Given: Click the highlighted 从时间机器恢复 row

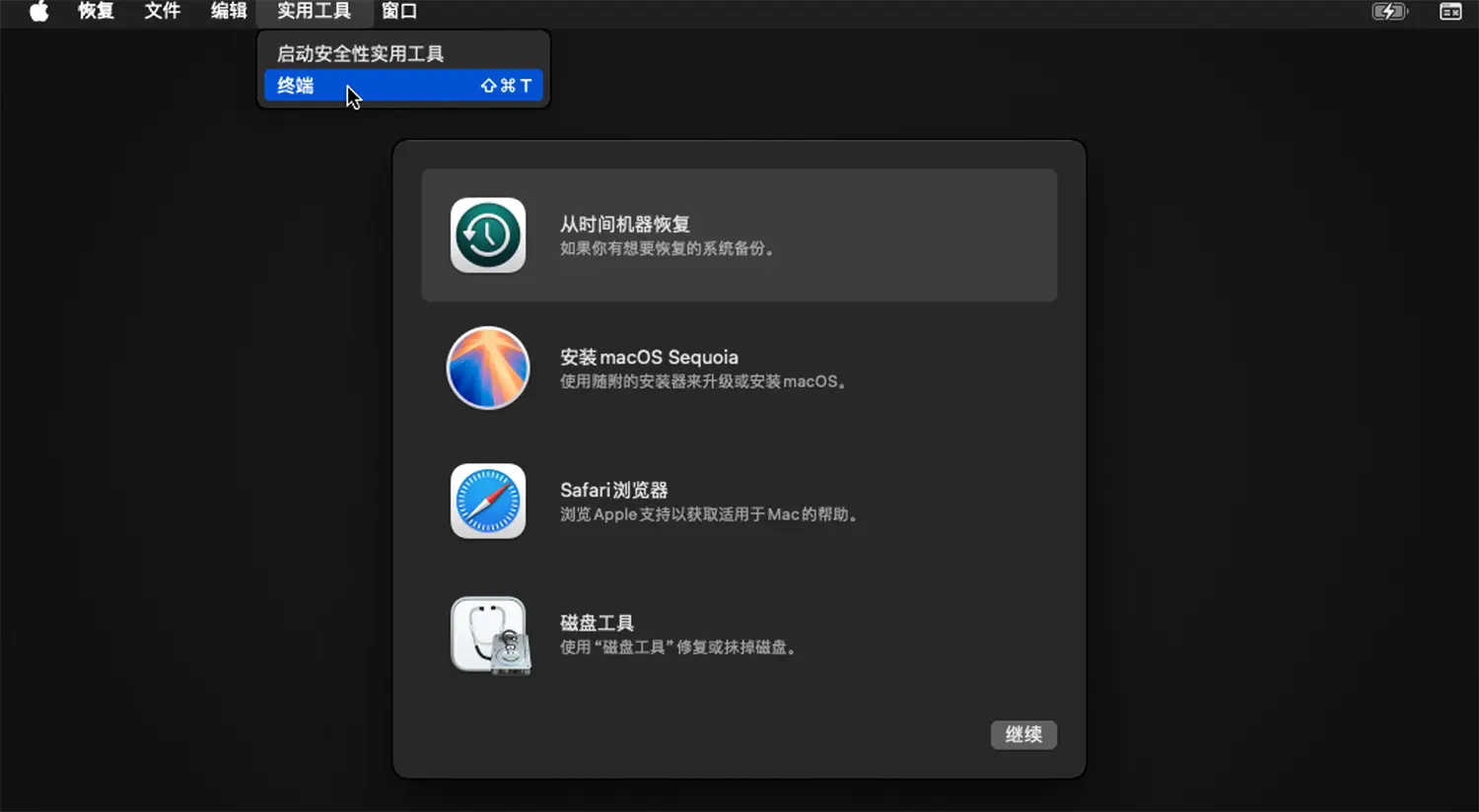Looking at the screenshot, I should (739, 235).
